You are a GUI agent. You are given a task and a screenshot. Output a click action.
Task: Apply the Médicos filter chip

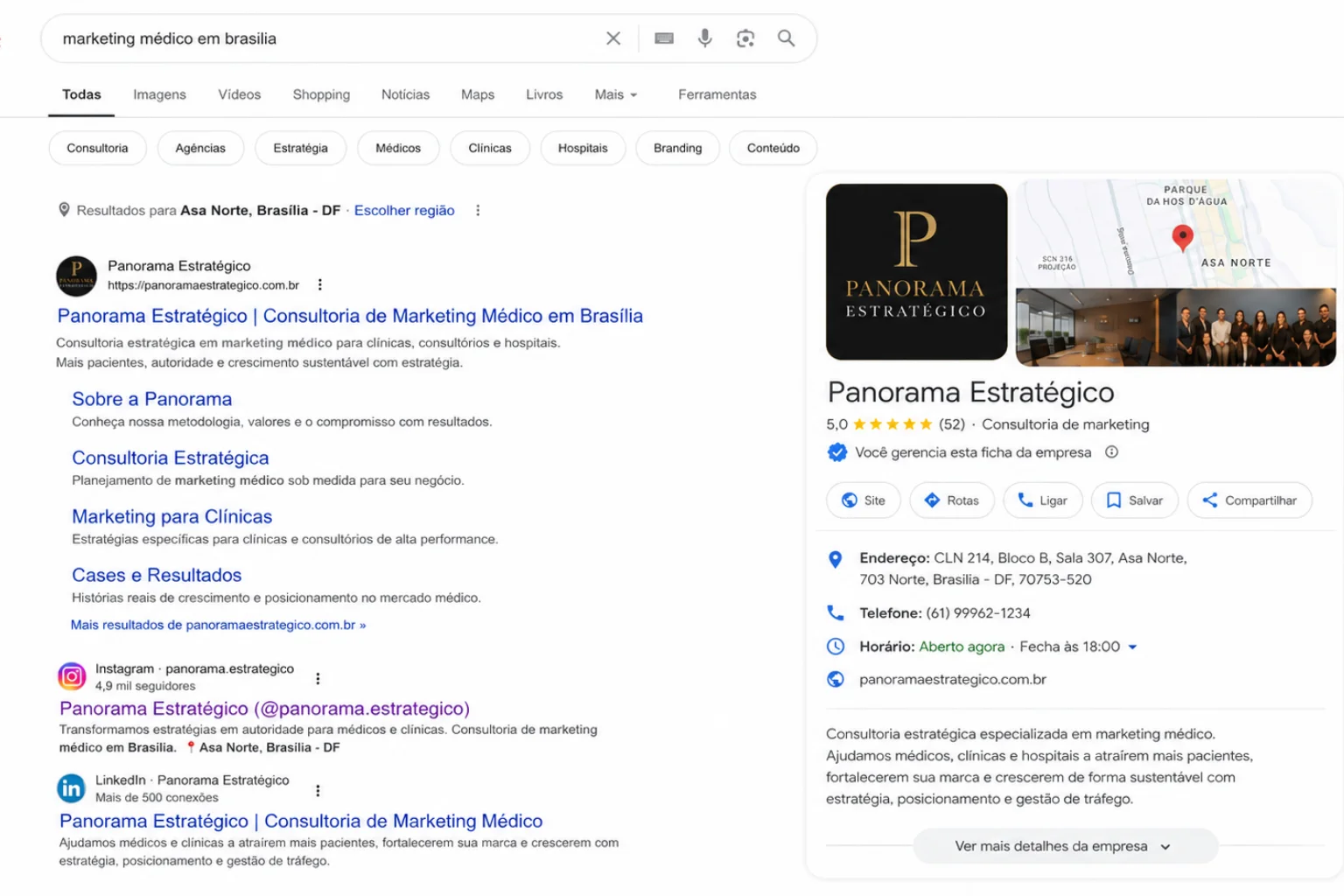(398, 148)
